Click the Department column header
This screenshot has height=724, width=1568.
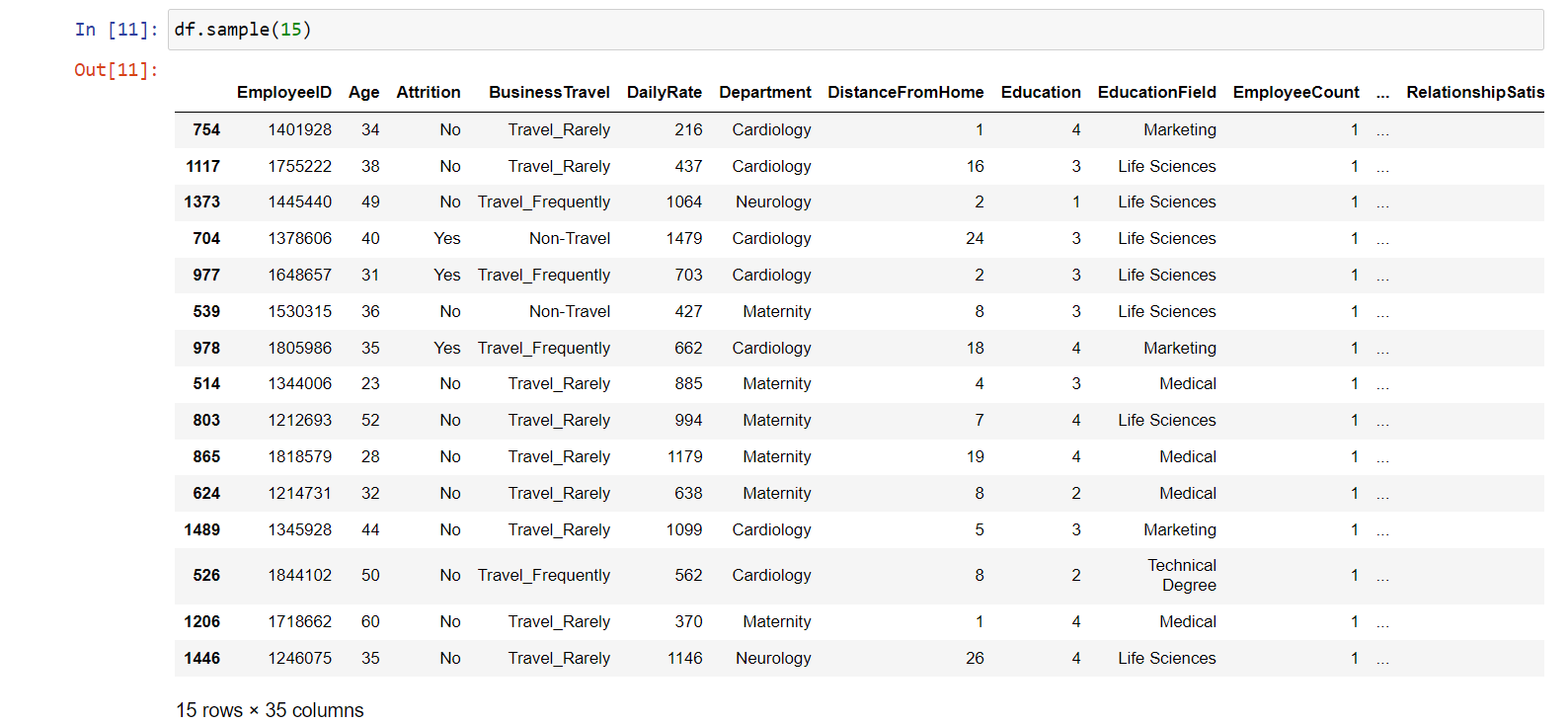(x=765, y=92)
